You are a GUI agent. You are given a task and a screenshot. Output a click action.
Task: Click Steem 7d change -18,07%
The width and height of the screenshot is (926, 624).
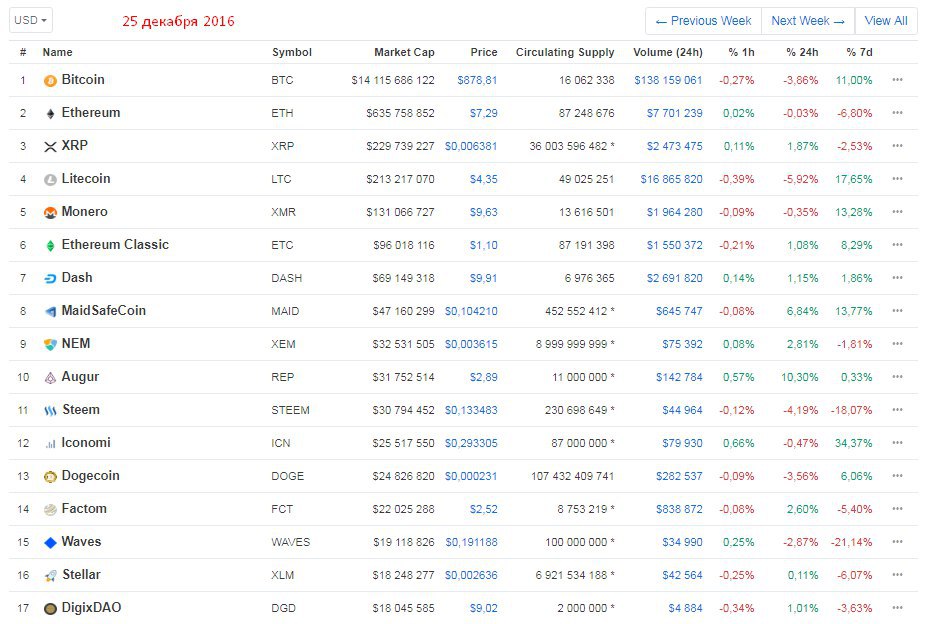tap(851, 410)
